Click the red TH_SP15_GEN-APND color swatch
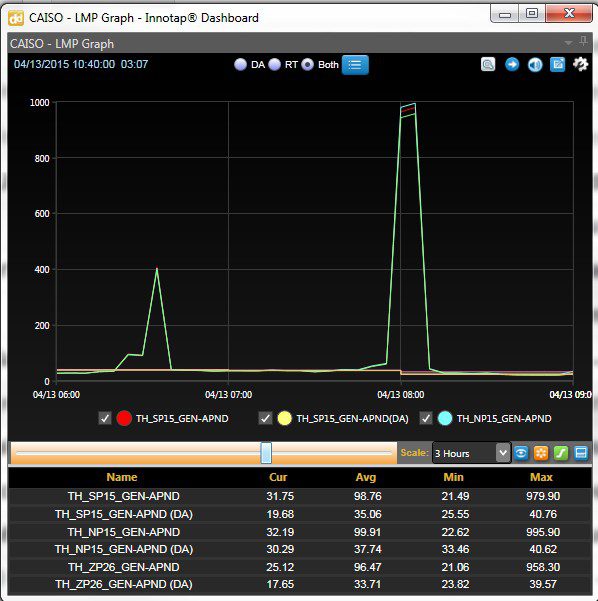 coord(124,418)
